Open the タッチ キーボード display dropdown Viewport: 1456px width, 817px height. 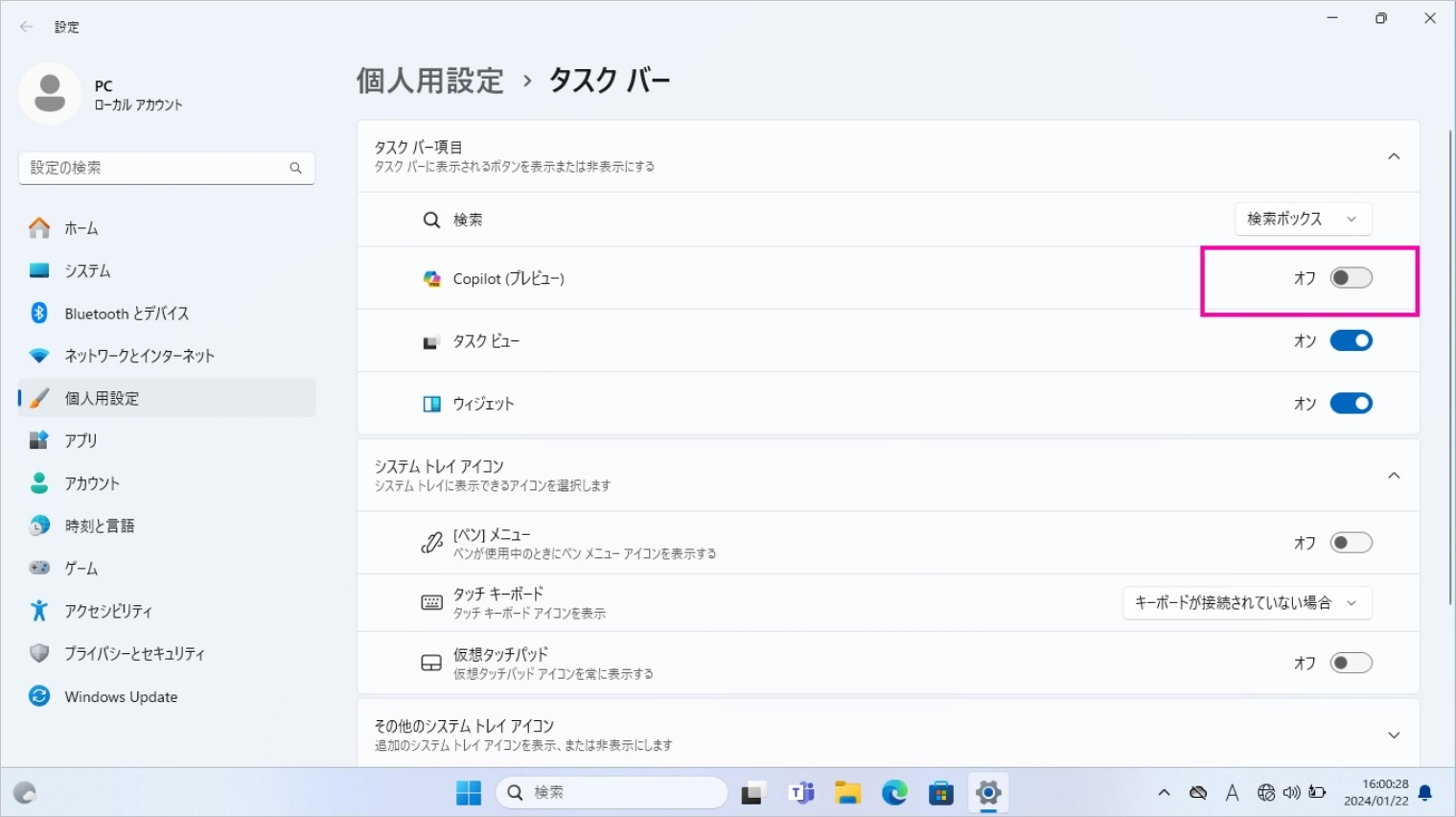coord(1246,602)
